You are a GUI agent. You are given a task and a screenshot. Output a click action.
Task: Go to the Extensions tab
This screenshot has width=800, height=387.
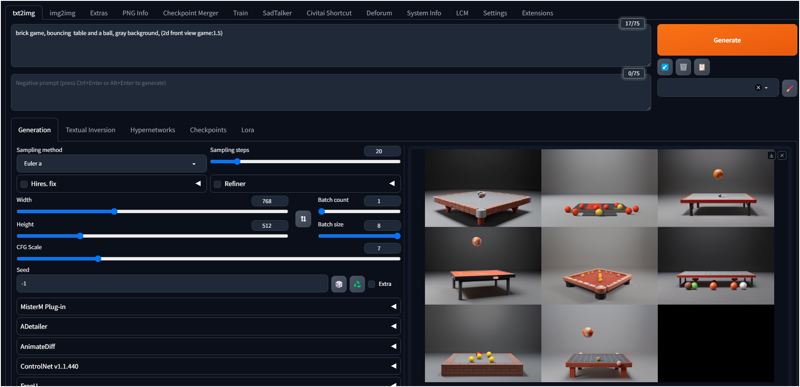[x=537, y=13]
